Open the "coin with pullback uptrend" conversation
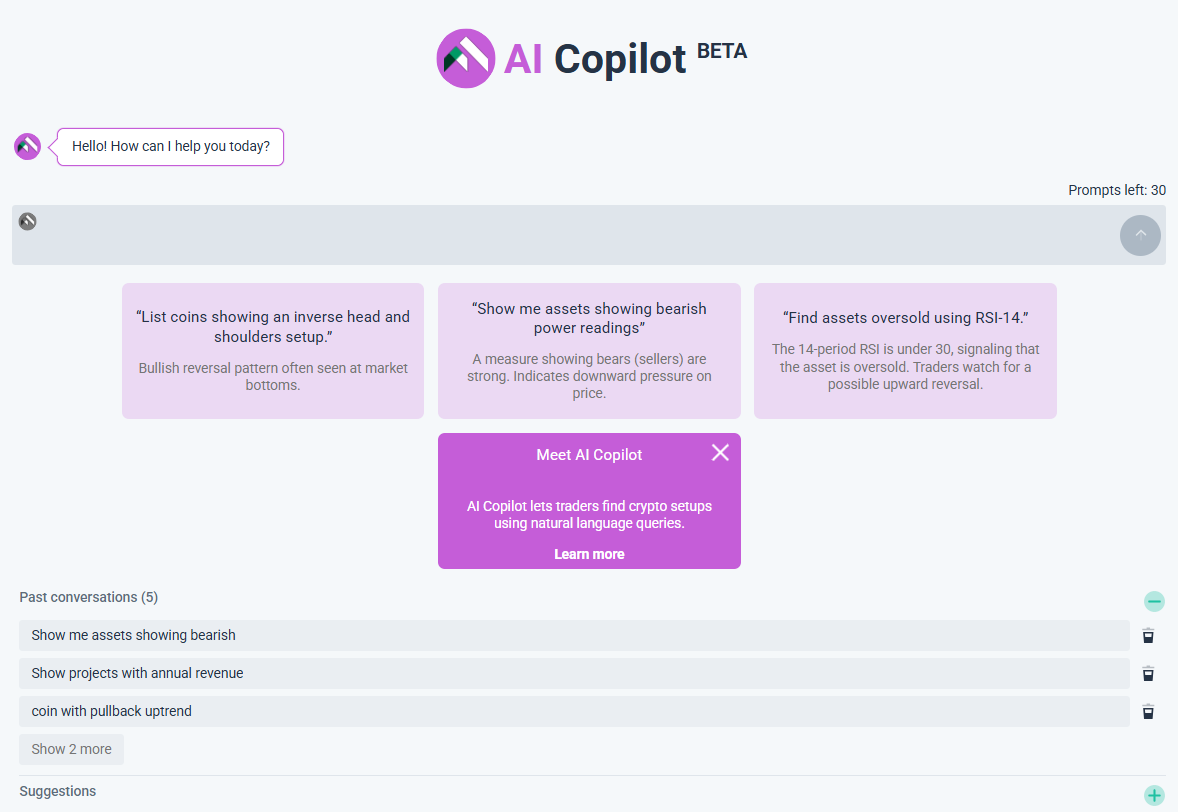1178x812 pixels. [574, 711]
